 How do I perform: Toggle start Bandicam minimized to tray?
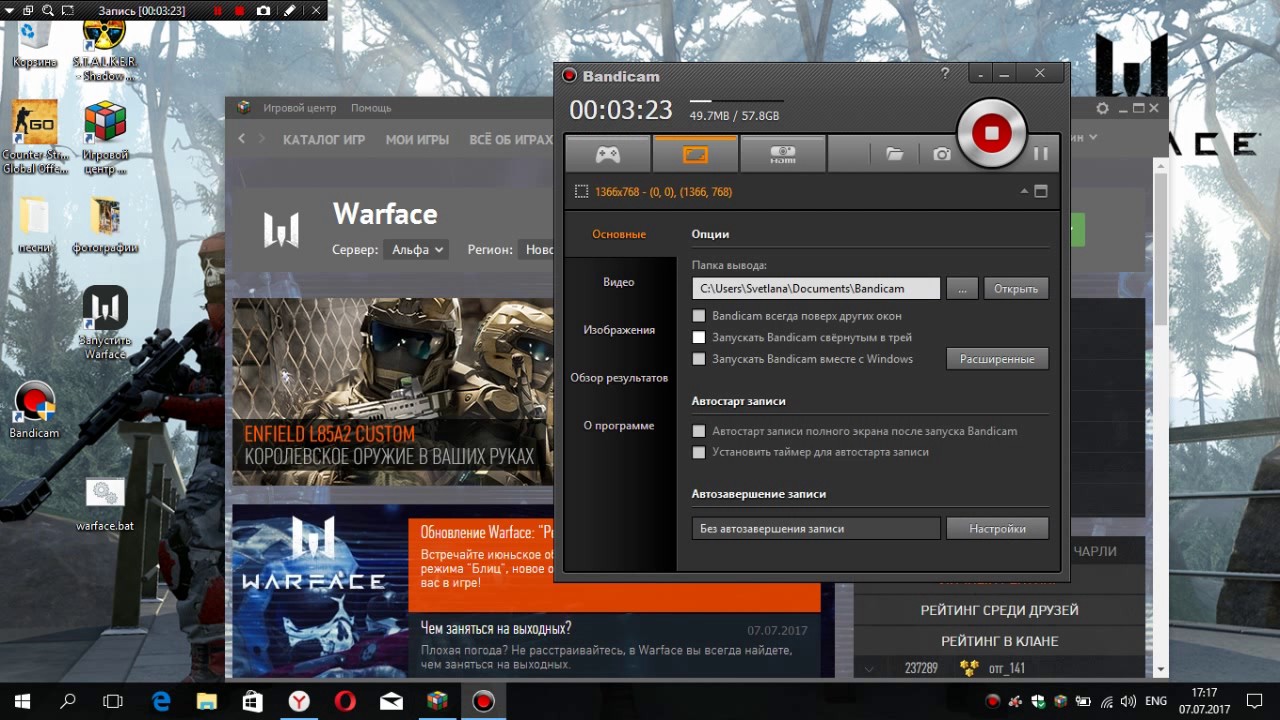699,337
